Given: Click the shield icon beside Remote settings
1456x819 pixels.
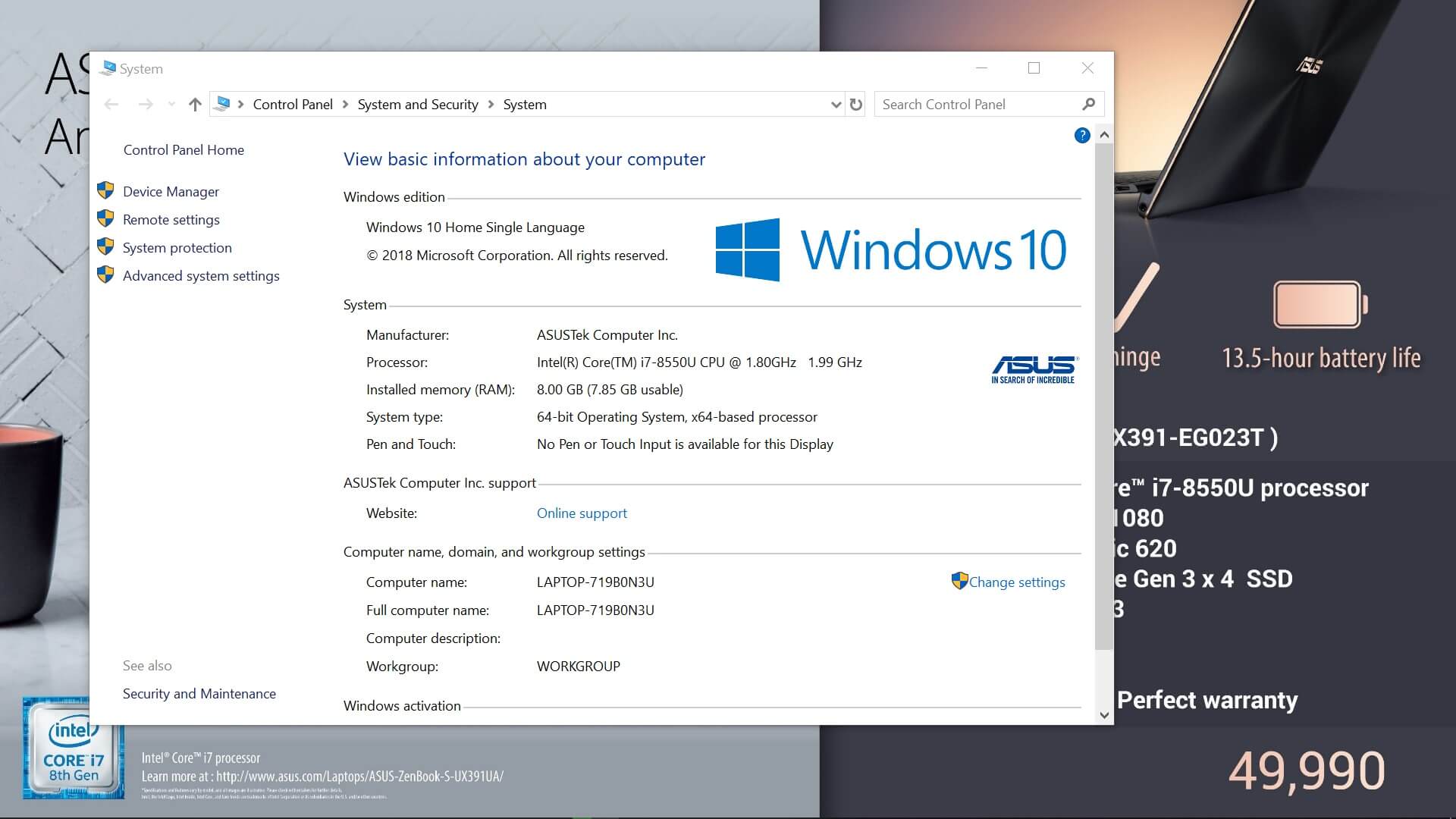Looking at the screenshot, I should click(106, 218).
